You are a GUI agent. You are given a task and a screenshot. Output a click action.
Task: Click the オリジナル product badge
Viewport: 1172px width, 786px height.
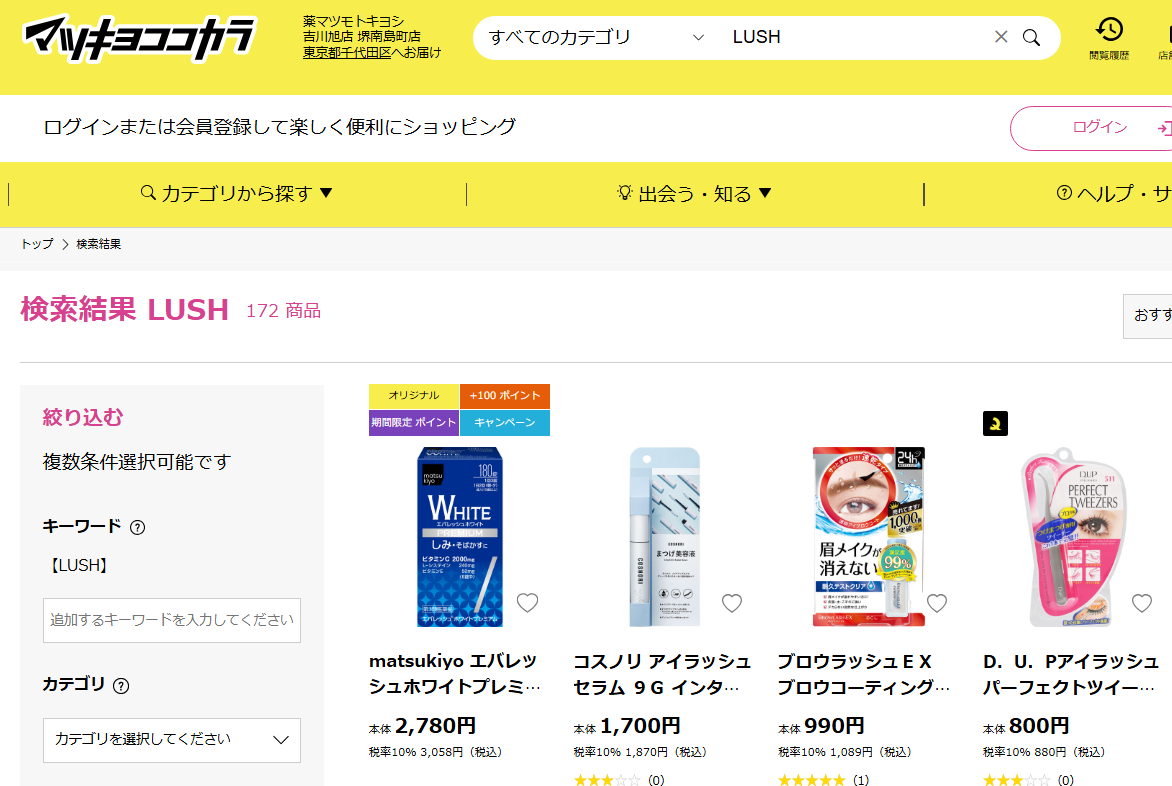coord(414,396)
